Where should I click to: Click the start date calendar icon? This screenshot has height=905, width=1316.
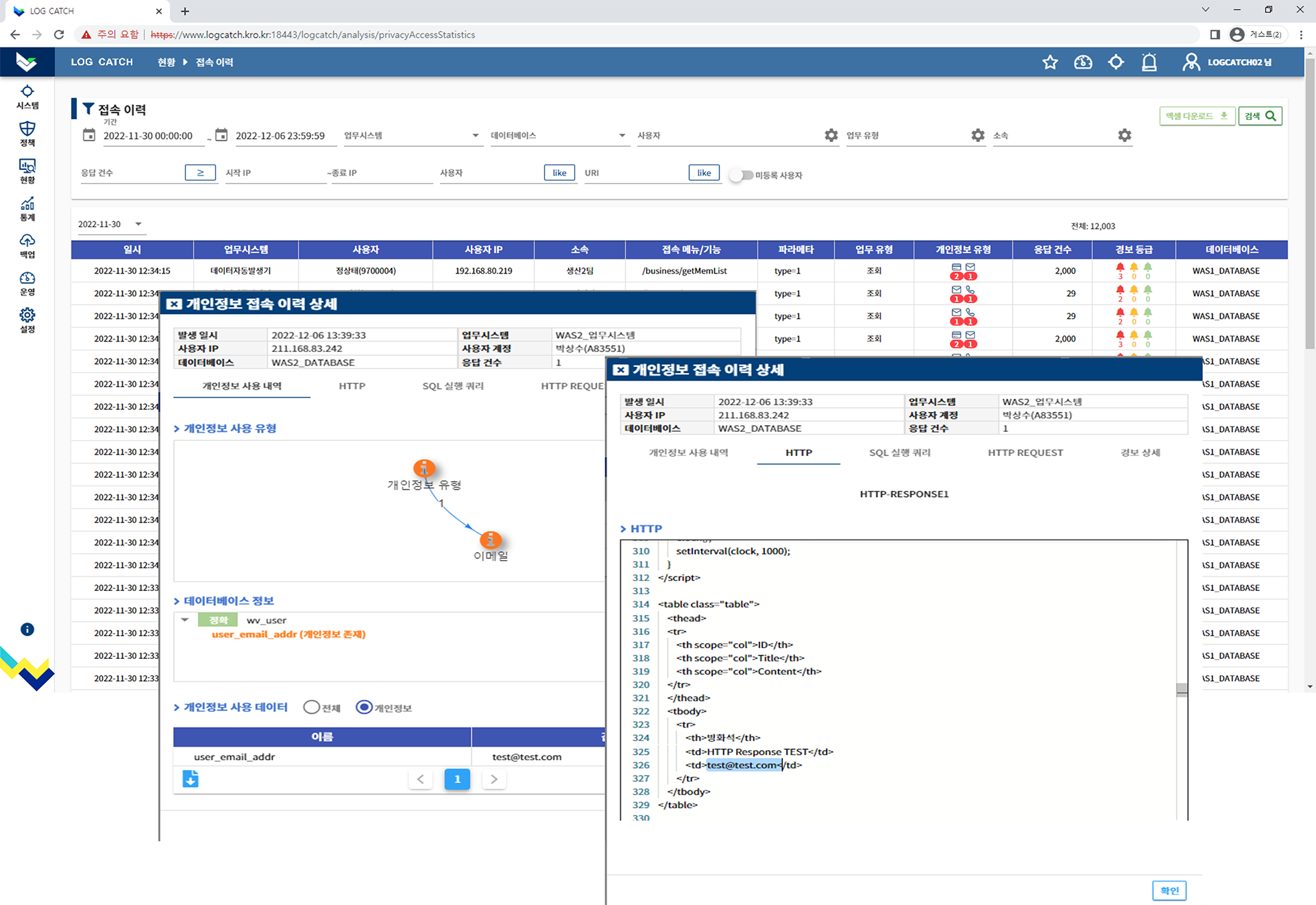[x=89, y=135]
